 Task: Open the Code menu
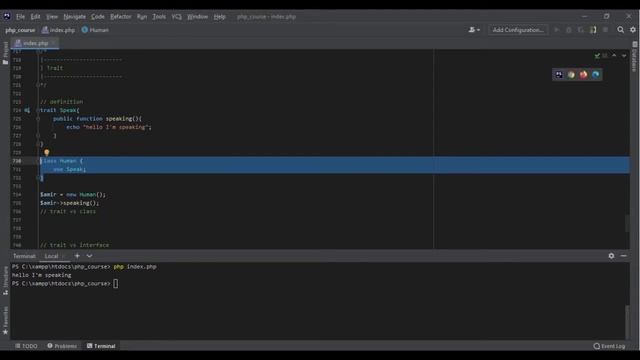98,17
